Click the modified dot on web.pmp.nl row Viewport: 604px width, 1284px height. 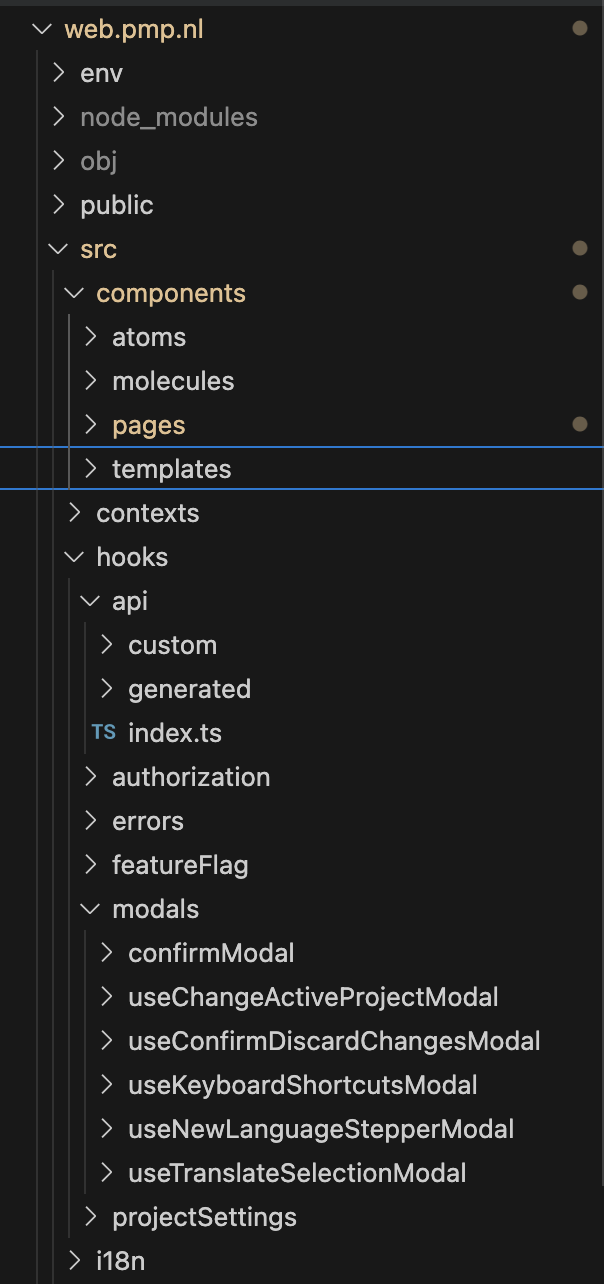(x=579, y=29)
